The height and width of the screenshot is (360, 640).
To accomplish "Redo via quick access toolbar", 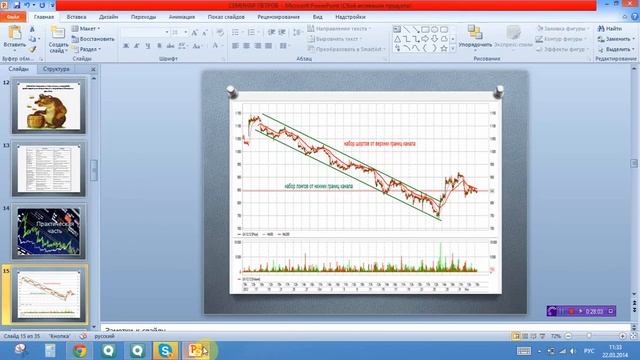I will pos(42,5).
